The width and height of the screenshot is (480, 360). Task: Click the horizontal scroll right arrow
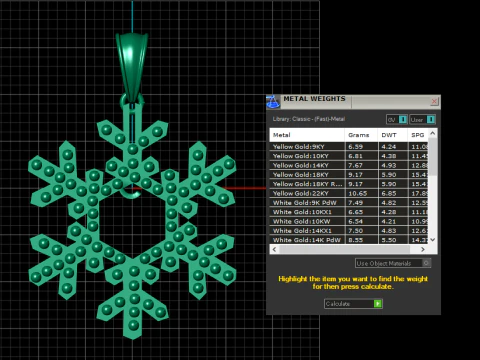[x=423, y=249]
